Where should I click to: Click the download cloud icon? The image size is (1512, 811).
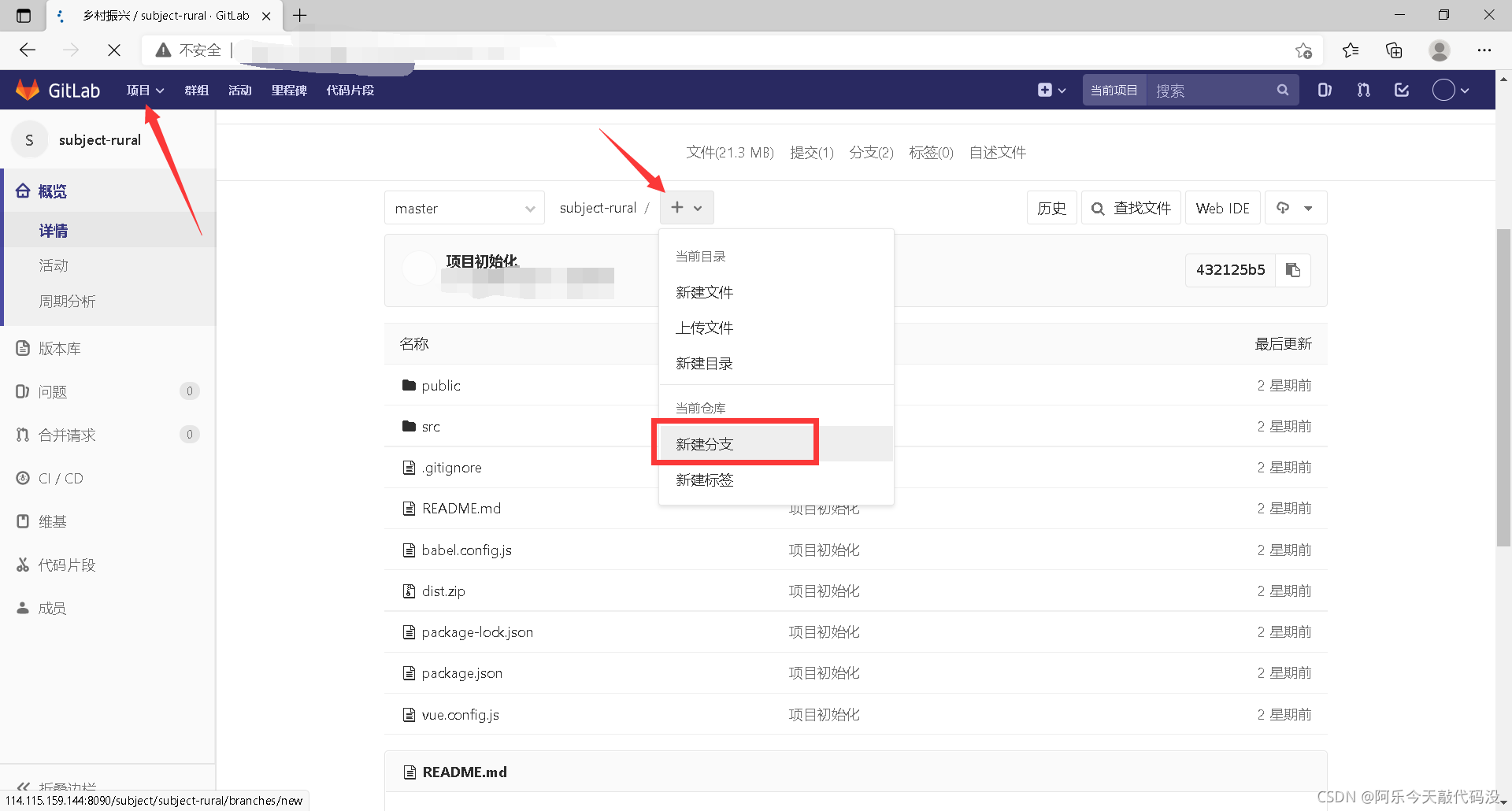1283,208
